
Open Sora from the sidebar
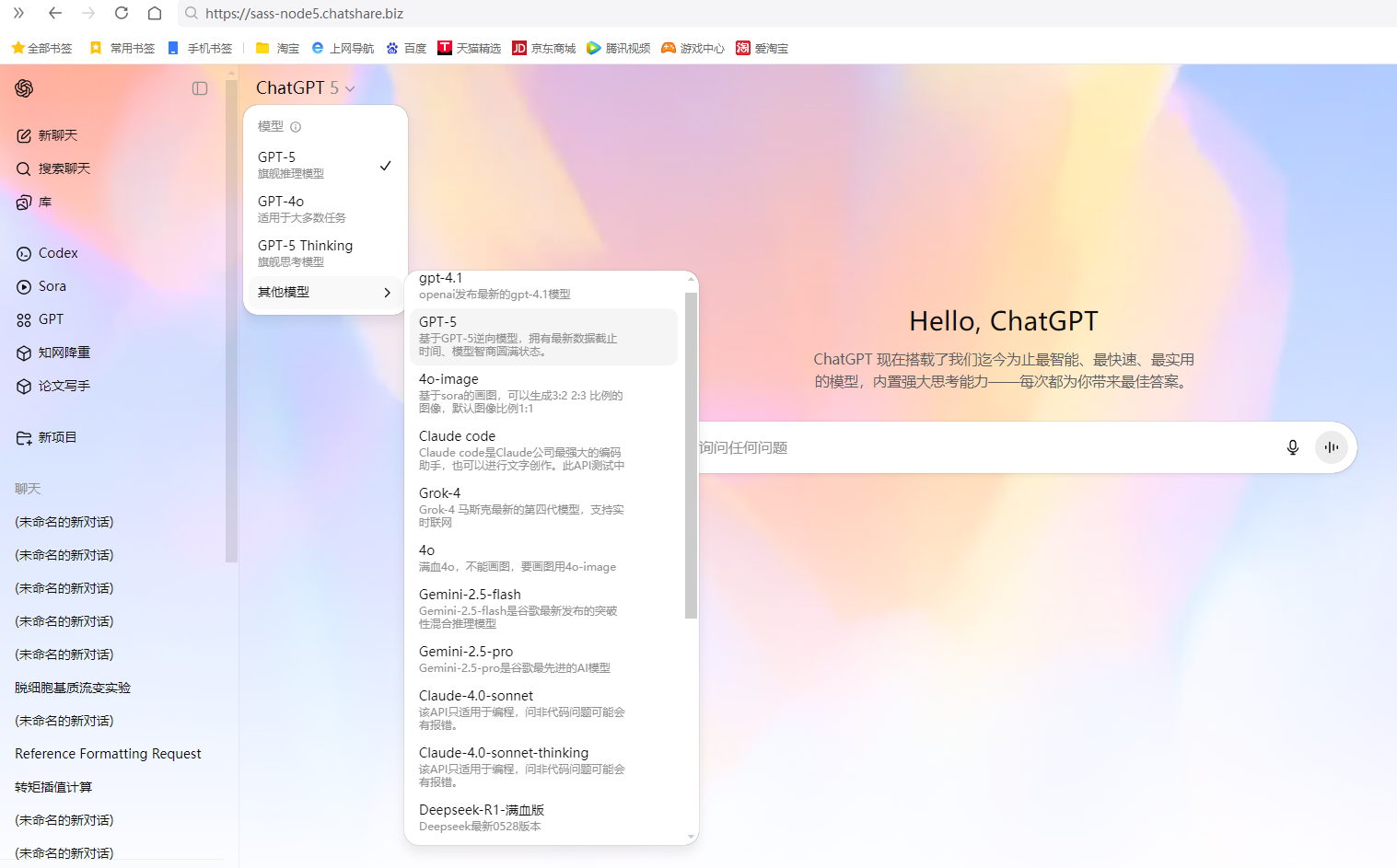(x=41, y=286)
